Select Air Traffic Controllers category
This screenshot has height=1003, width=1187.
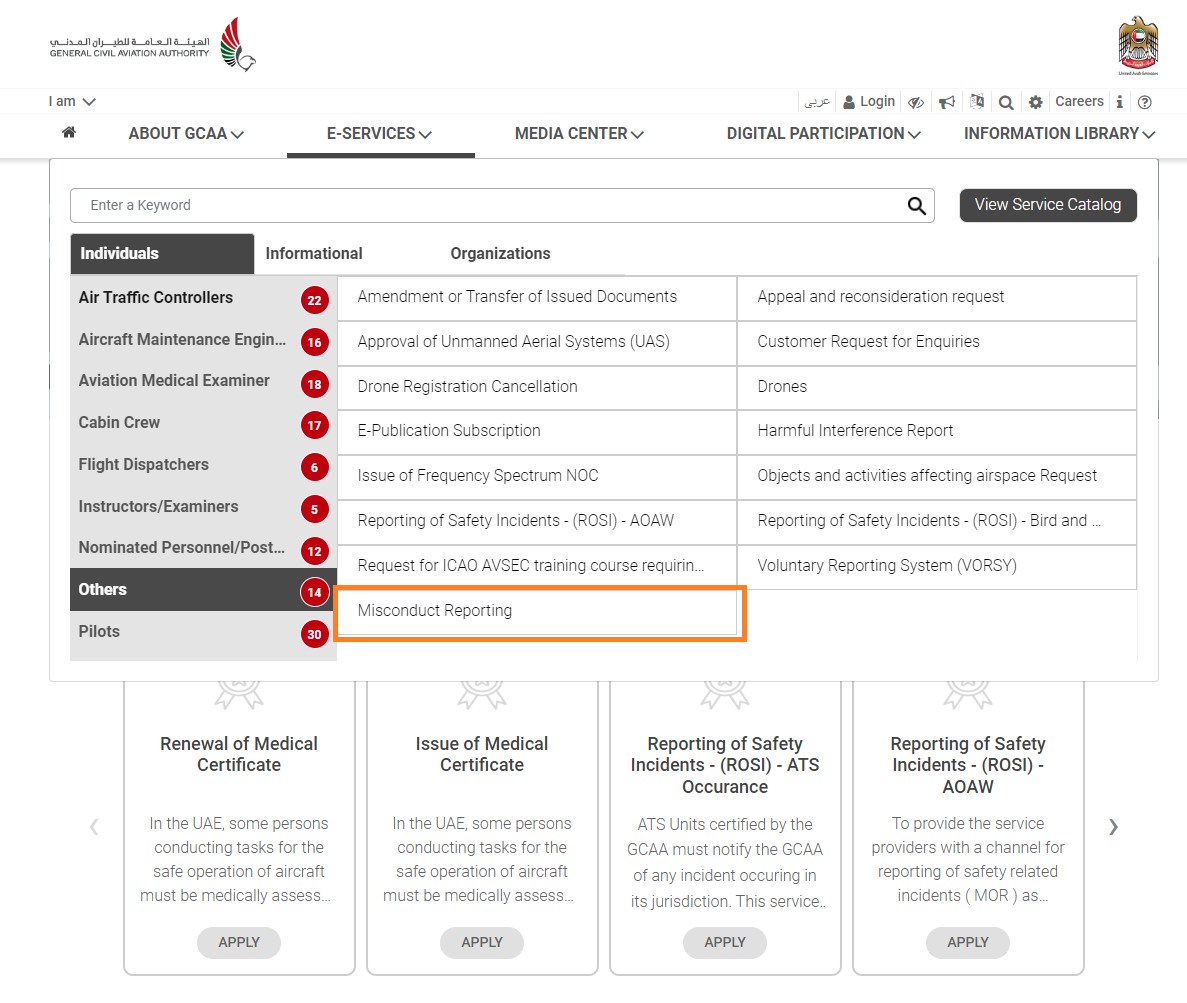203,298
